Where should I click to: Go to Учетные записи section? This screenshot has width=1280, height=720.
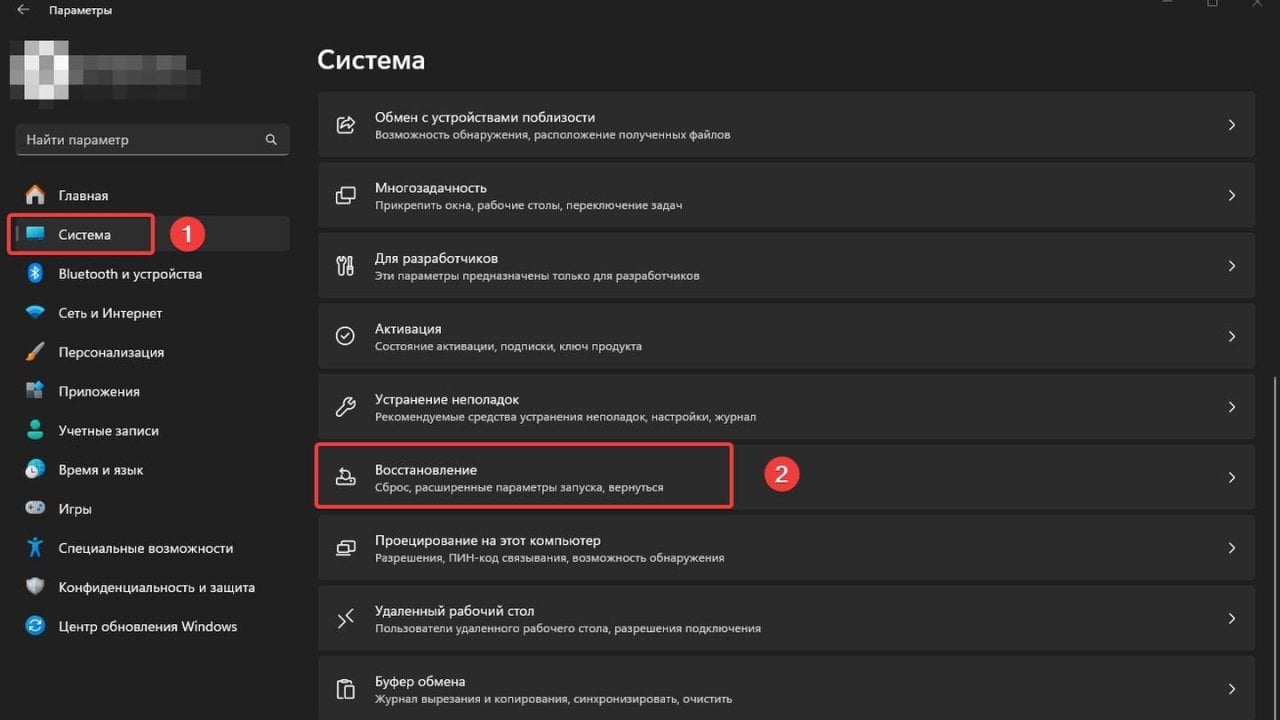pos(108,431)
